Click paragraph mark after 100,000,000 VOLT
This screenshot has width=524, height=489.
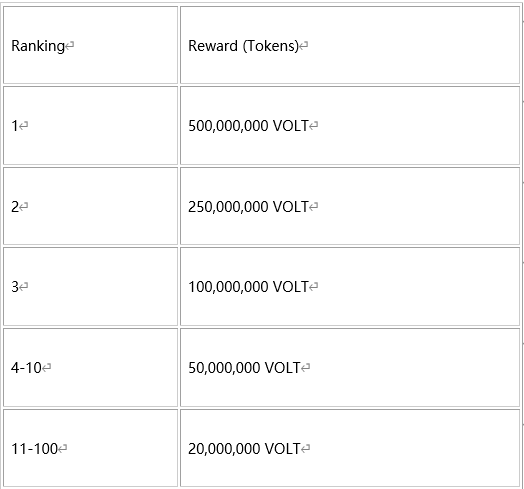(313, 286)
